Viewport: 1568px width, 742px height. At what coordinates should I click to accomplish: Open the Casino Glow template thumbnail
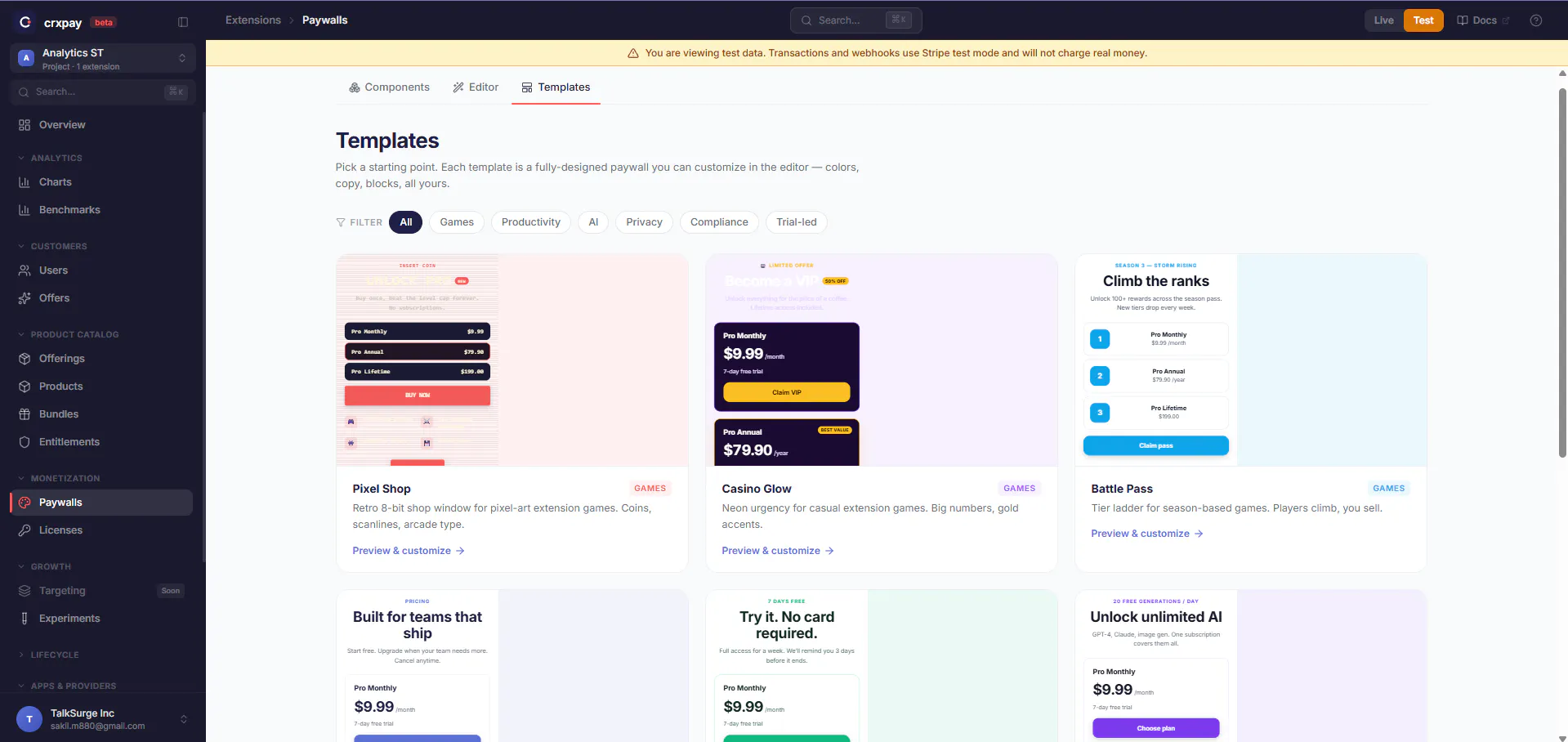[882, 360]
